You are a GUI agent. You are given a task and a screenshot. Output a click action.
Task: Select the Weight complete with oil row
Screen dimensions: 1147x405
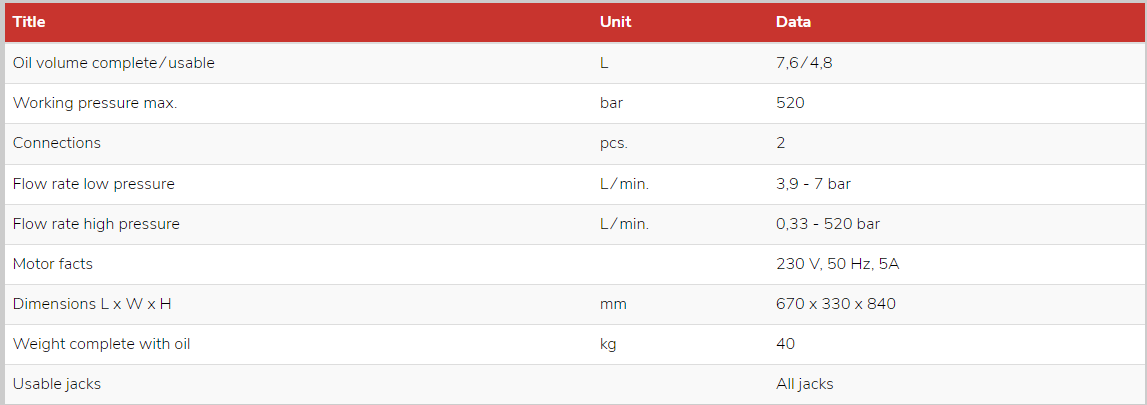pyautogui.click(x=573, y=344)
